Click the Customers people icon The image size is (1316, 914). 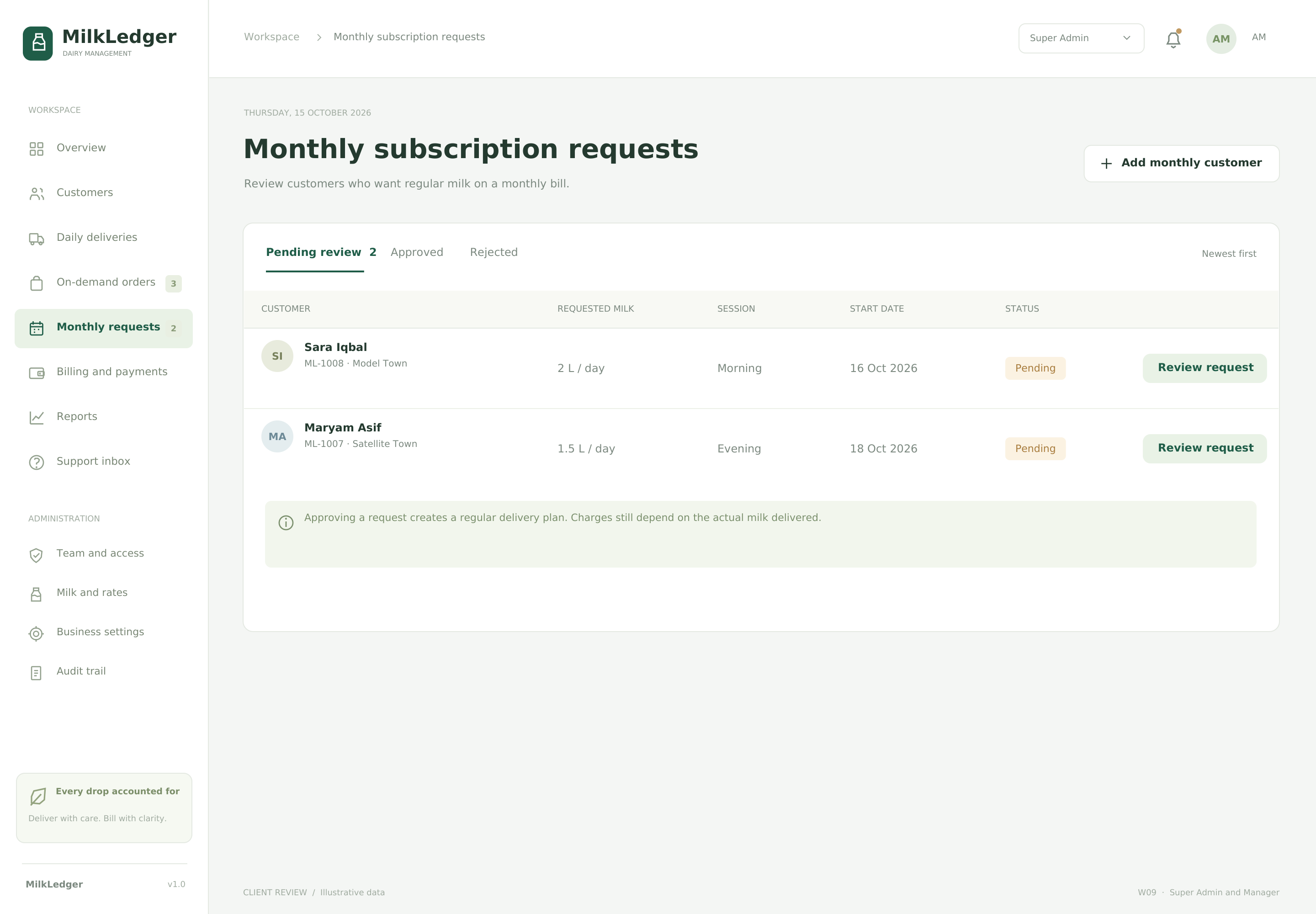pos(37,194)
